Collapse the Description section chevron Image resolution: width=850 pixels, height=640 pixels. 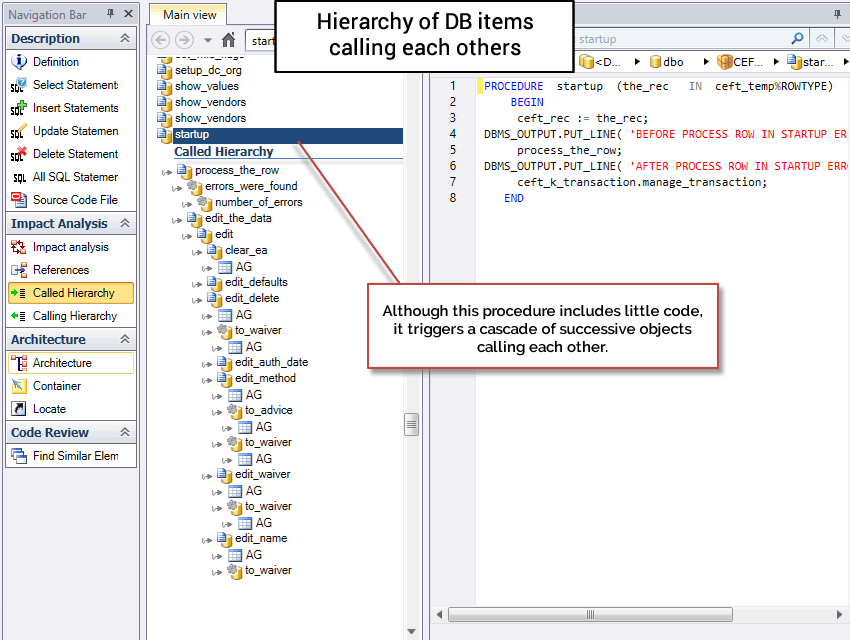click(x=124, y=39)
